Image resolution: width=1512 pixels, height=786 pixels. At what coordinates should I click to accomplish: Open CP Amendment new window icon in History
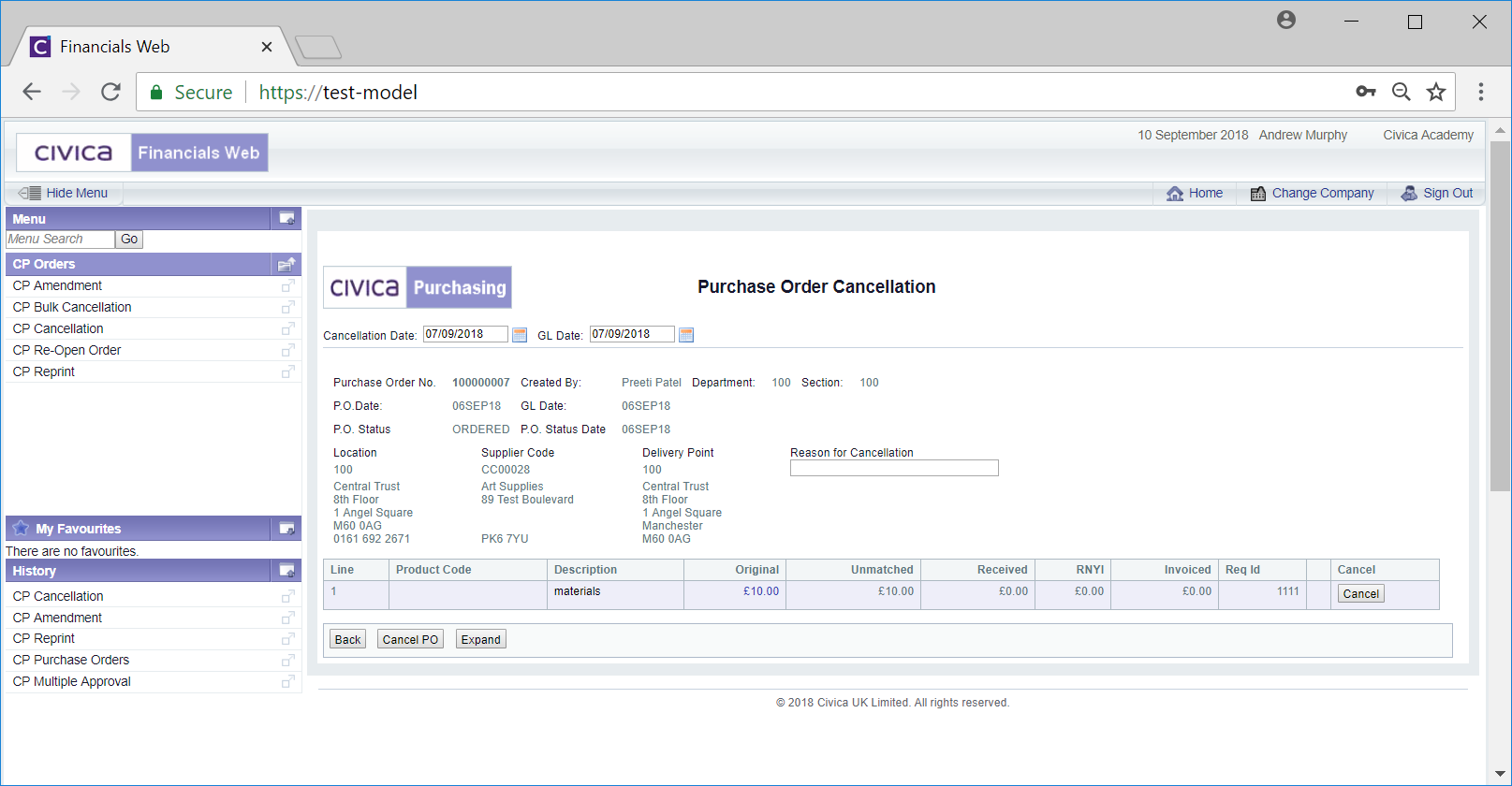point(288,618)
